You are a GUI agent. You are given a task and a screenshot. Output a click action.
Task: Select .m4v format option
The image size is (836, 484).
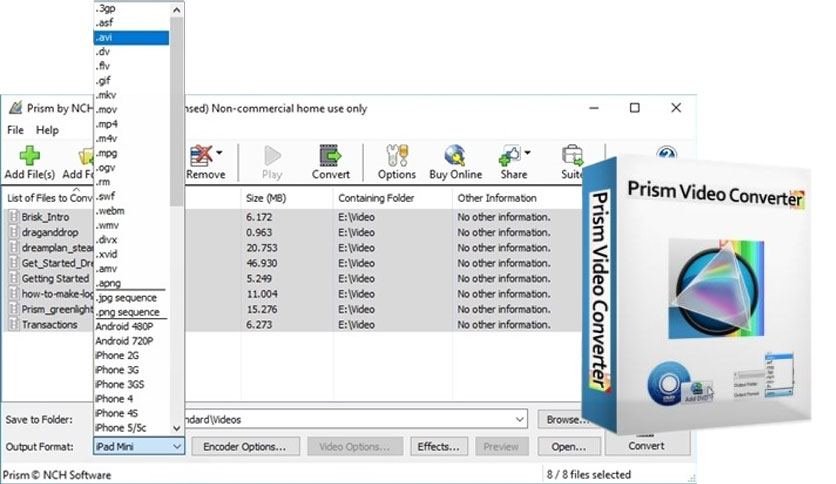pos(132,139)
